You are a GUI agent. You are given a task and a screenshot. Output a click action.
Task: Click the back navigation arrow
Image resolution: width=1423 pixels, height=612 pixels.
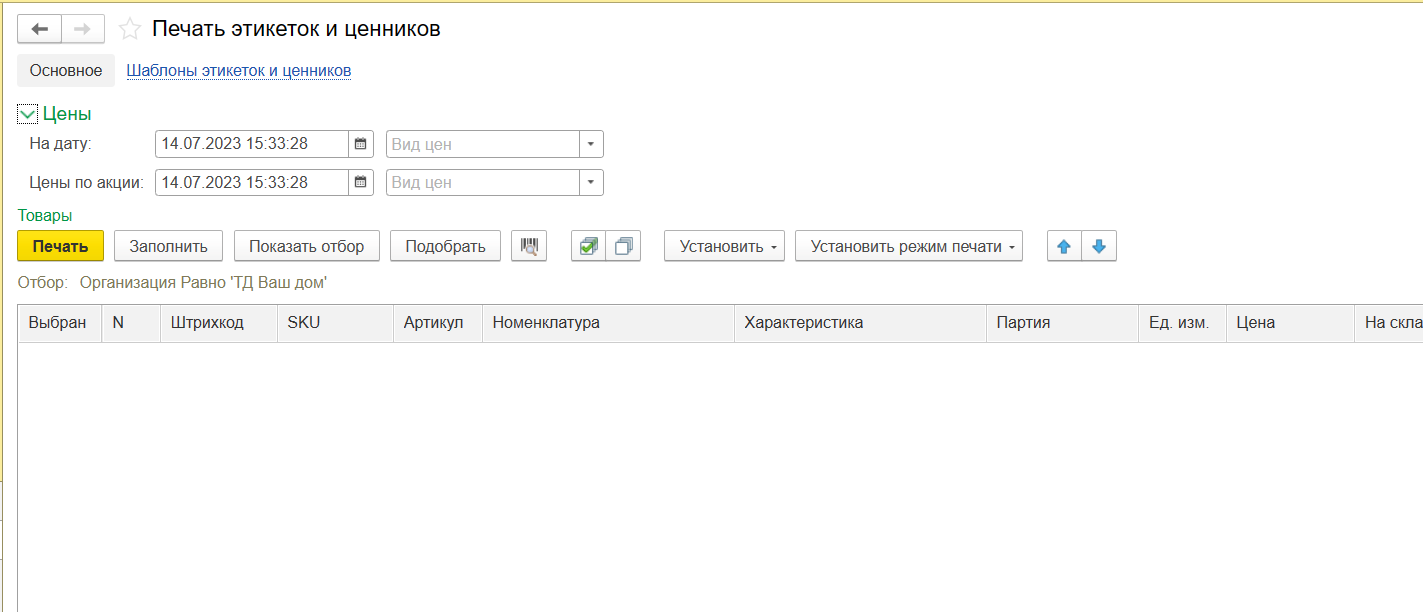40,29
